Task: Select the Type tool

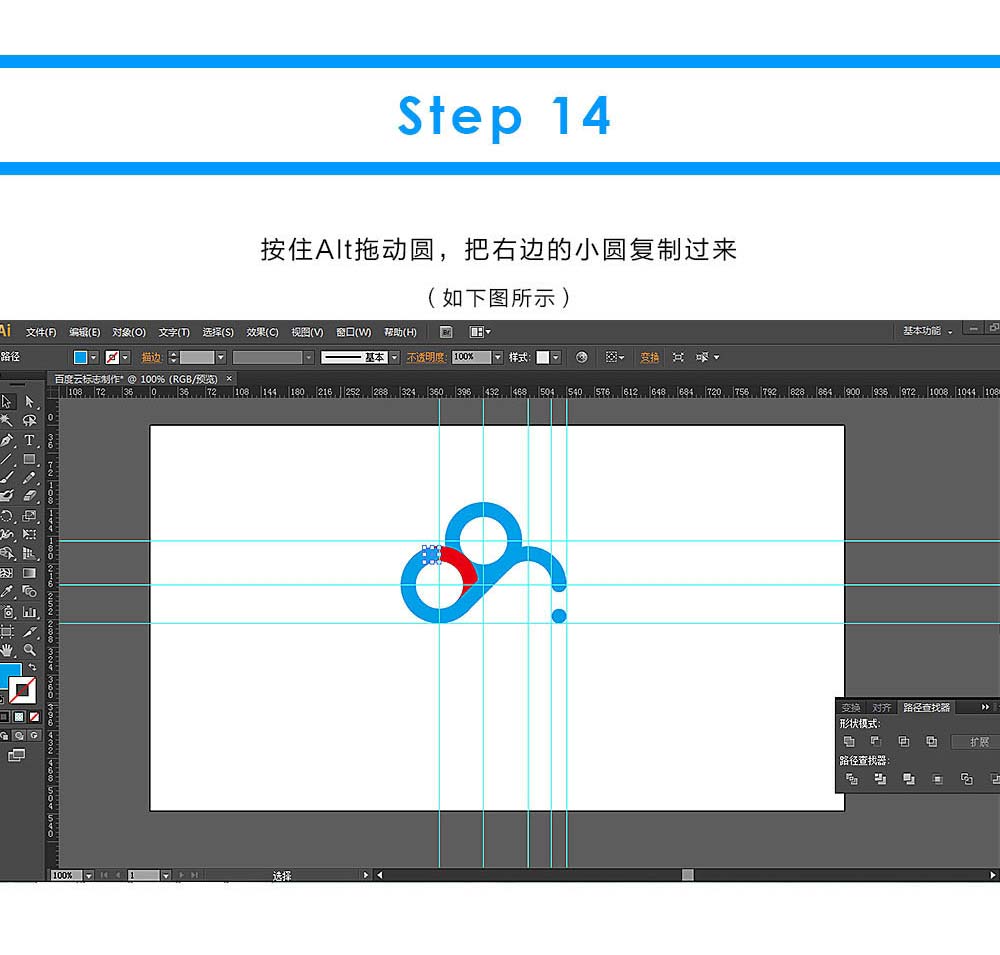Action: coord(29,440)
